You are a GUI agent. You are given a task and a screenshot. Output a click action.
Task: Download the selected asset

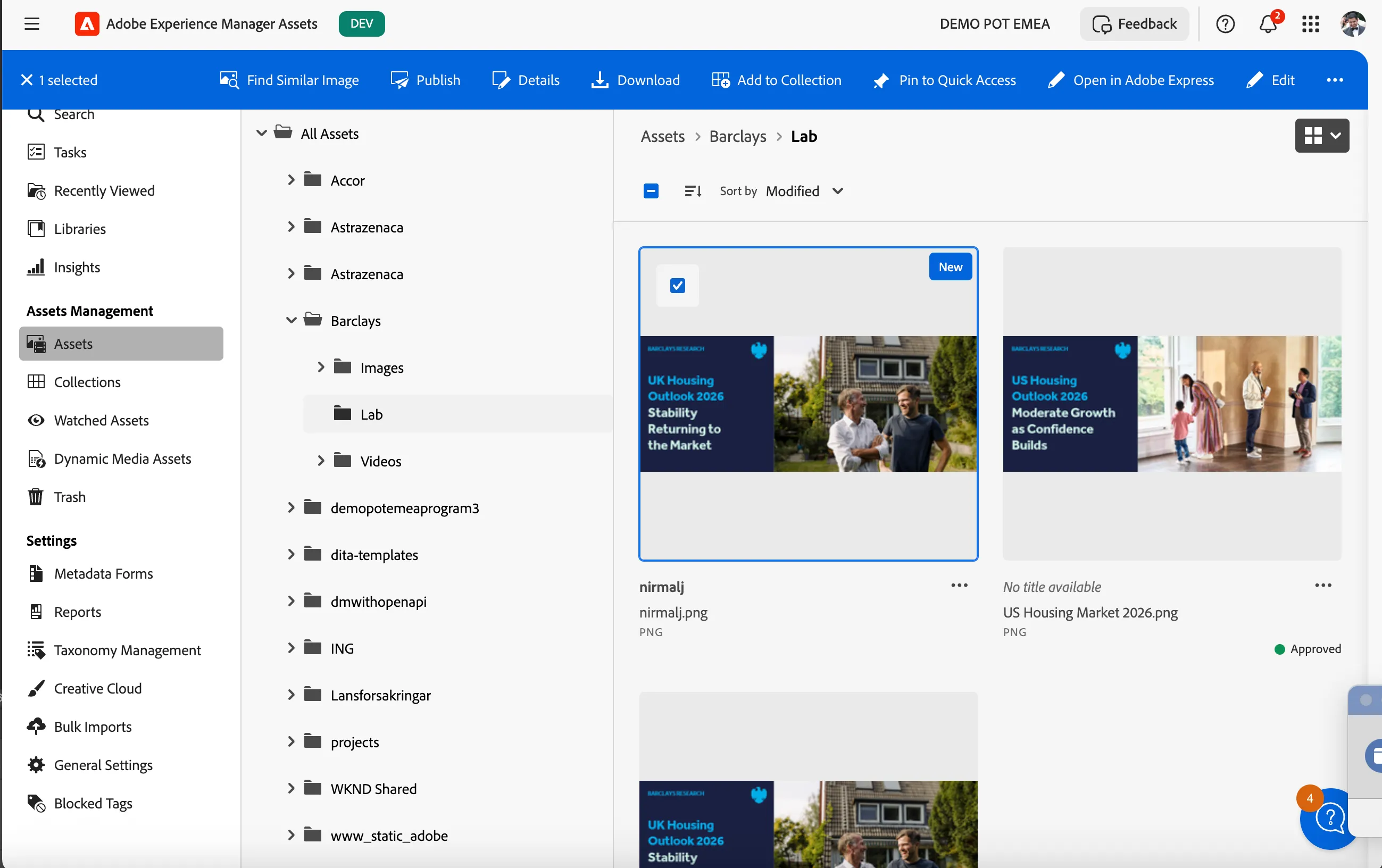click(x=635, y=80)
